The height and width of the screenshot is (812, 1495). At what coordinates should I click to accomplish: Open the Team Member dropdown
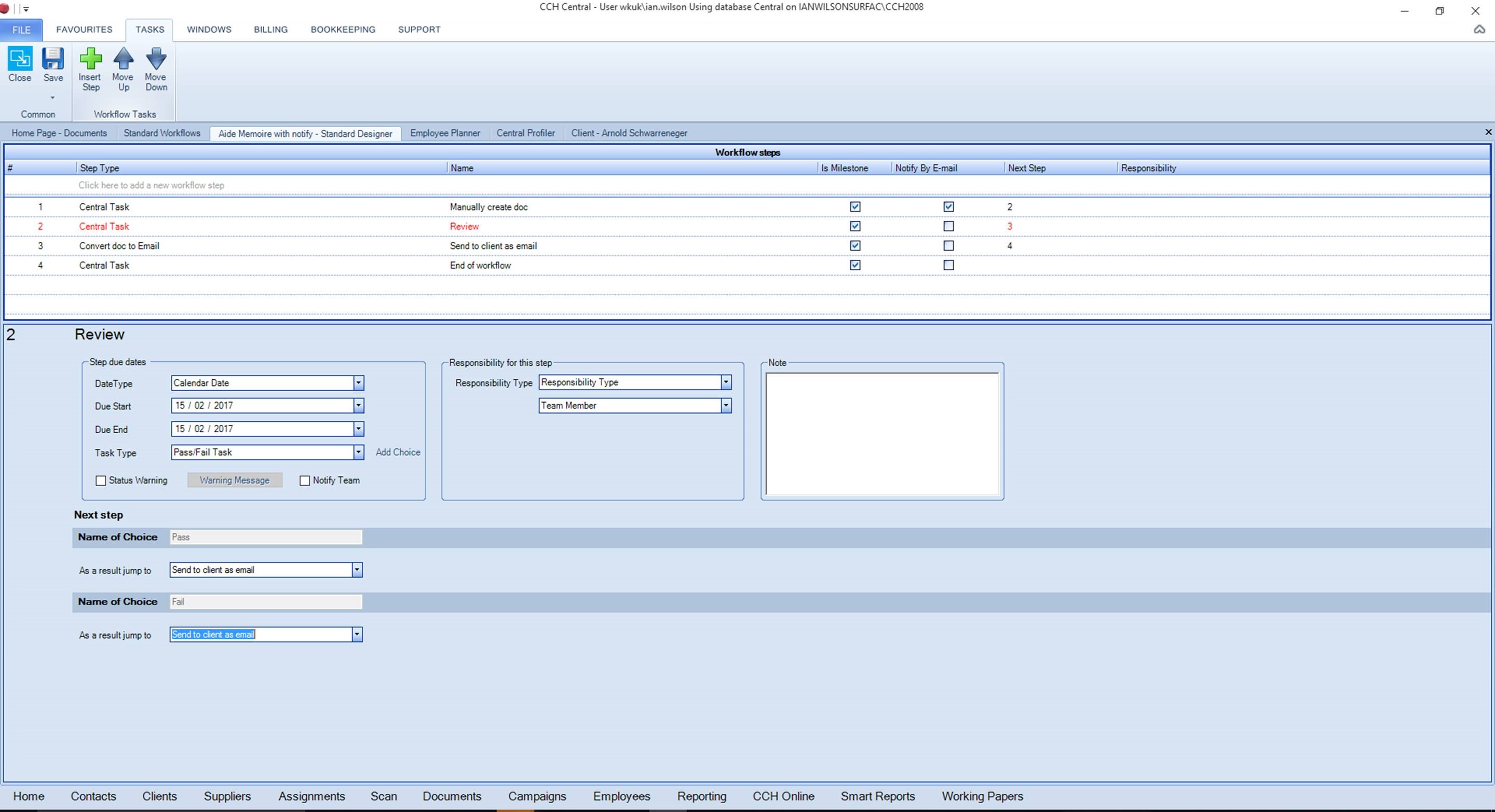pos(726,405)
